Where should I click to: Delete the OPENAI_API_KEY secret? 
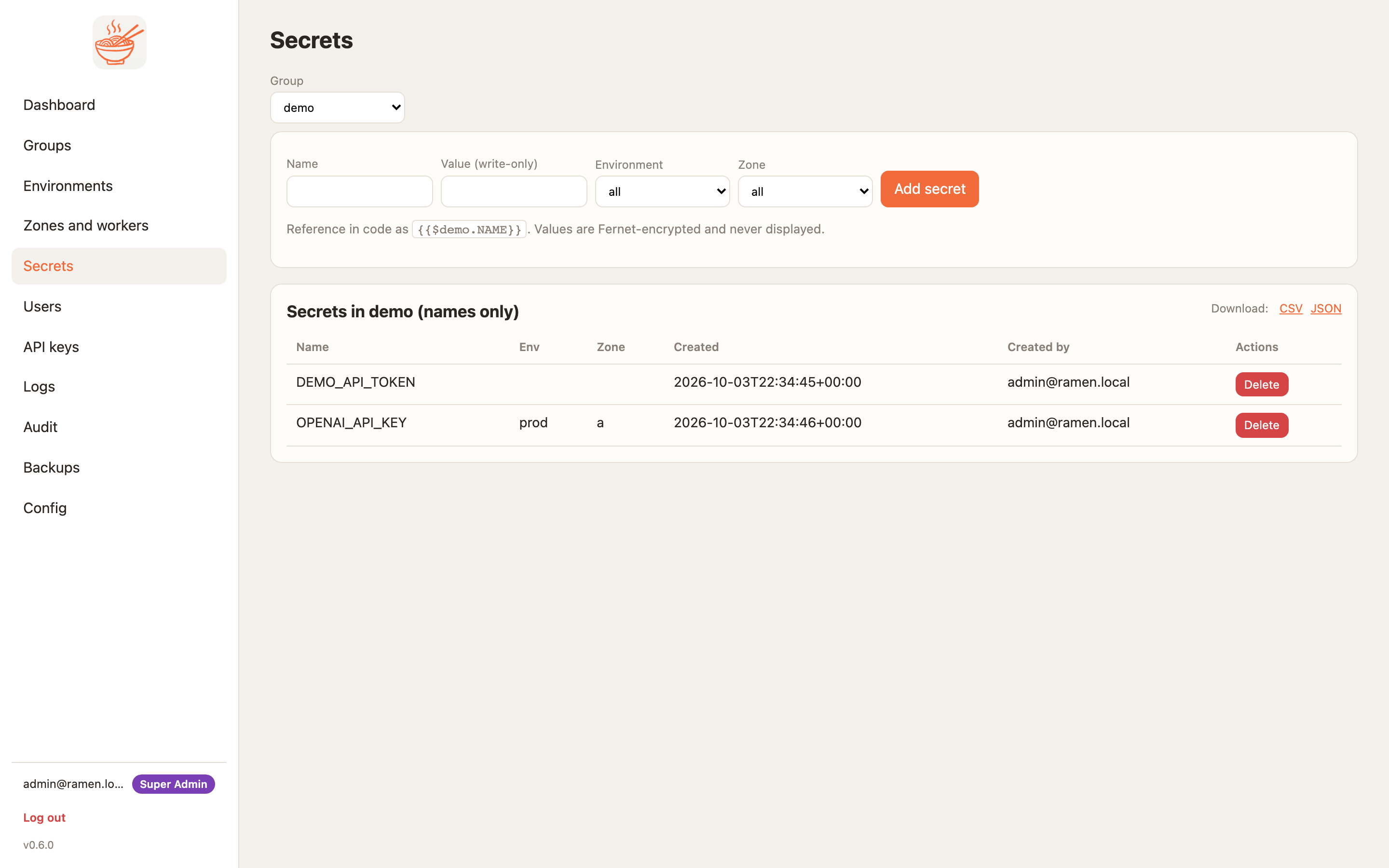coord(1262,425)
